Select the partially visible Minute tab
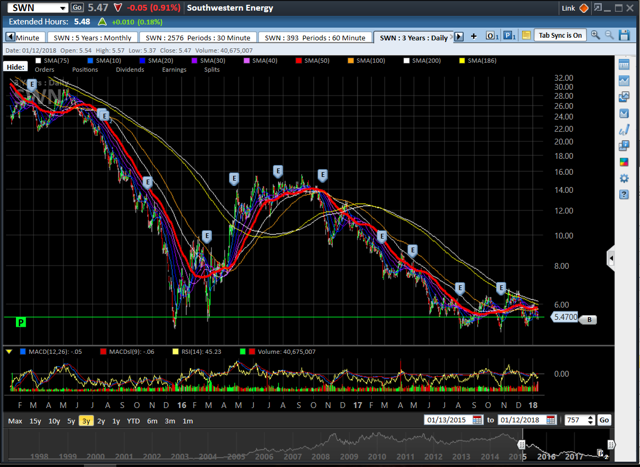 pyautogui.click(x=28, y=38)
